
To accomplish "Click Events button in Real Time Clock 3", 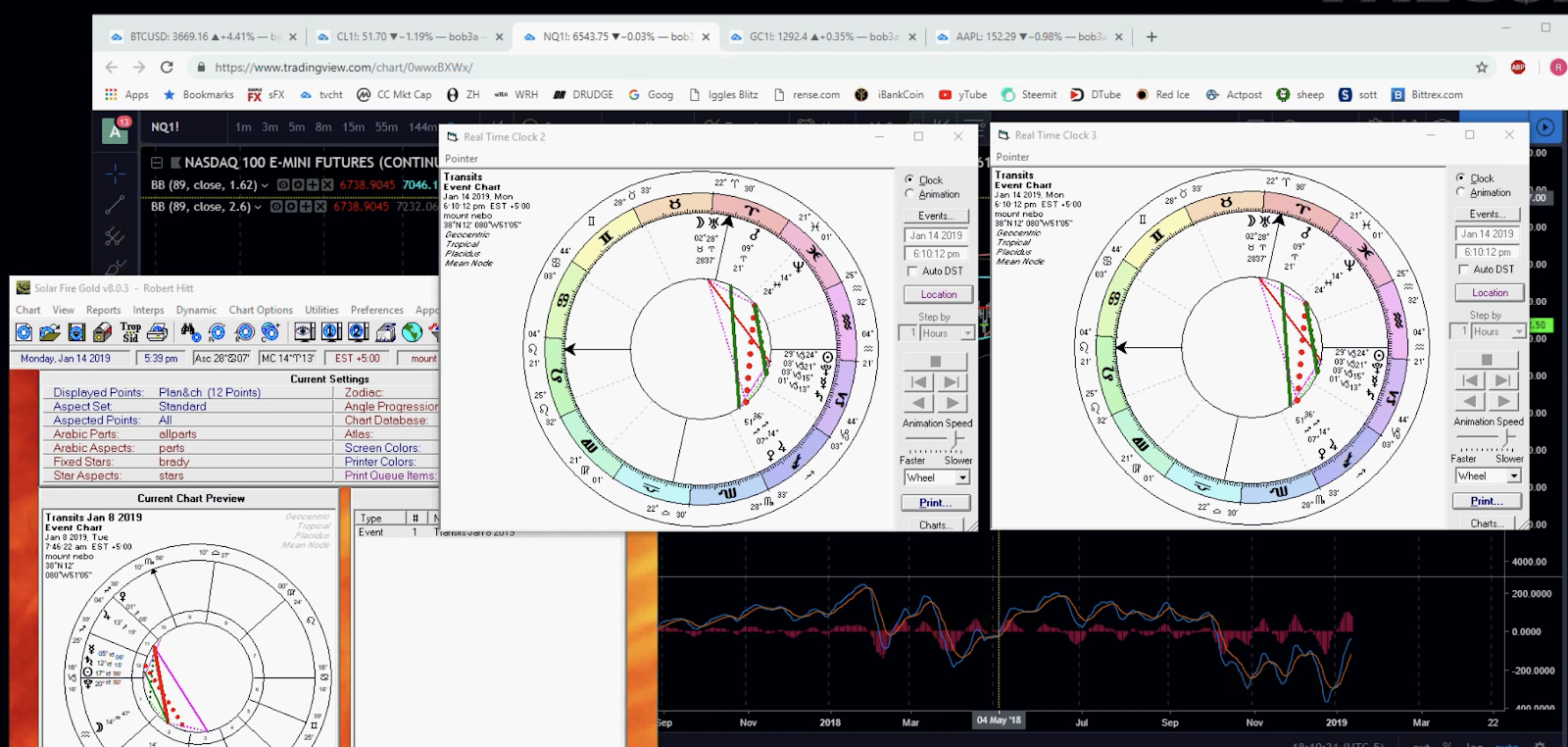I will (x=1487, y=214).
